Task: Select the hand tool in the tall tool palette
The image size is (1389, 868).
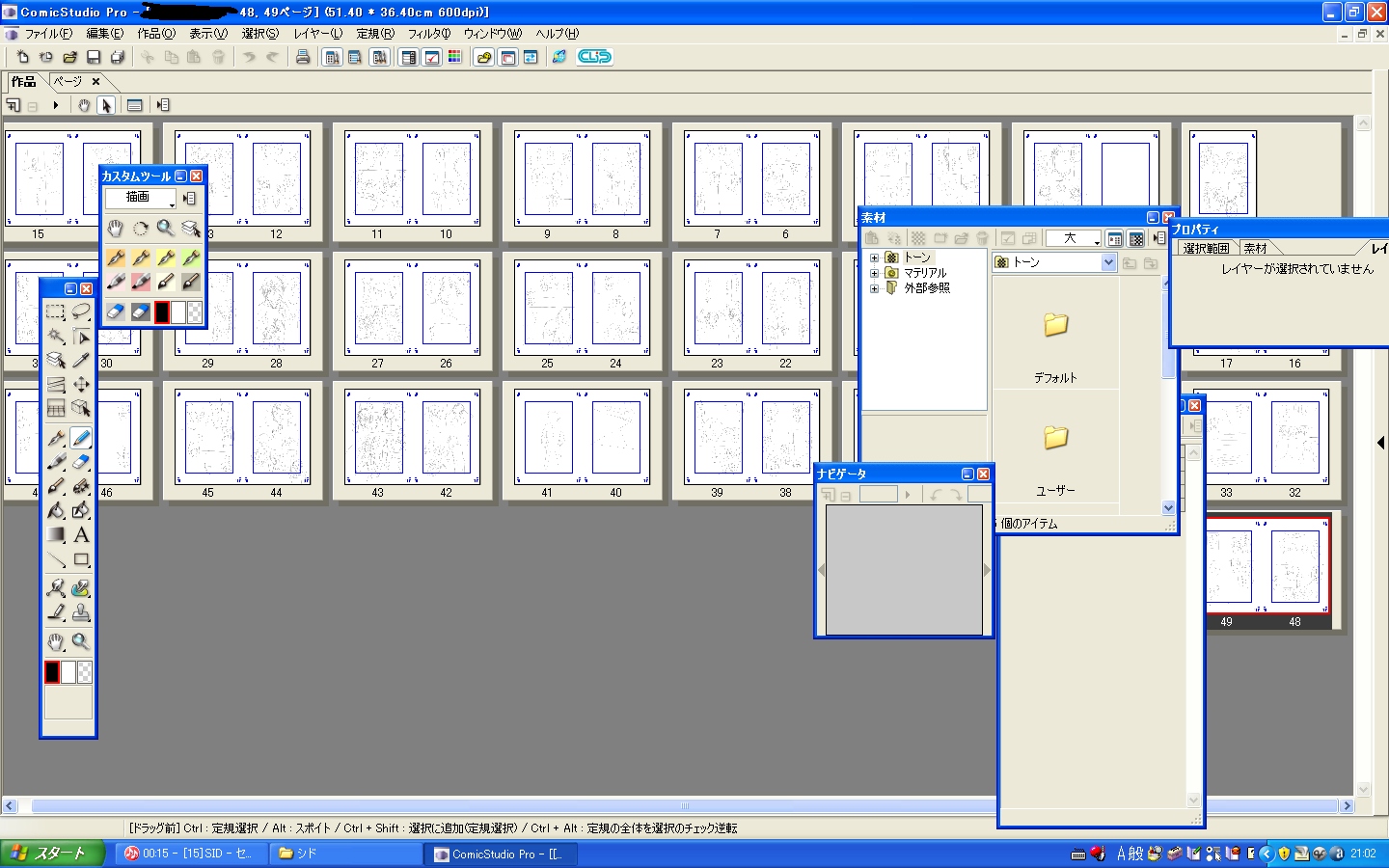Action: point(56,641)
